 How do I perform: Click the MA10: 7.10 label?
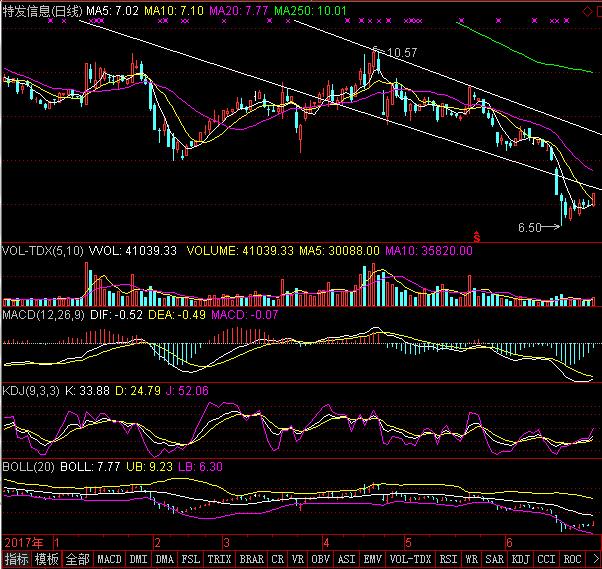click(x=174, y=11)
